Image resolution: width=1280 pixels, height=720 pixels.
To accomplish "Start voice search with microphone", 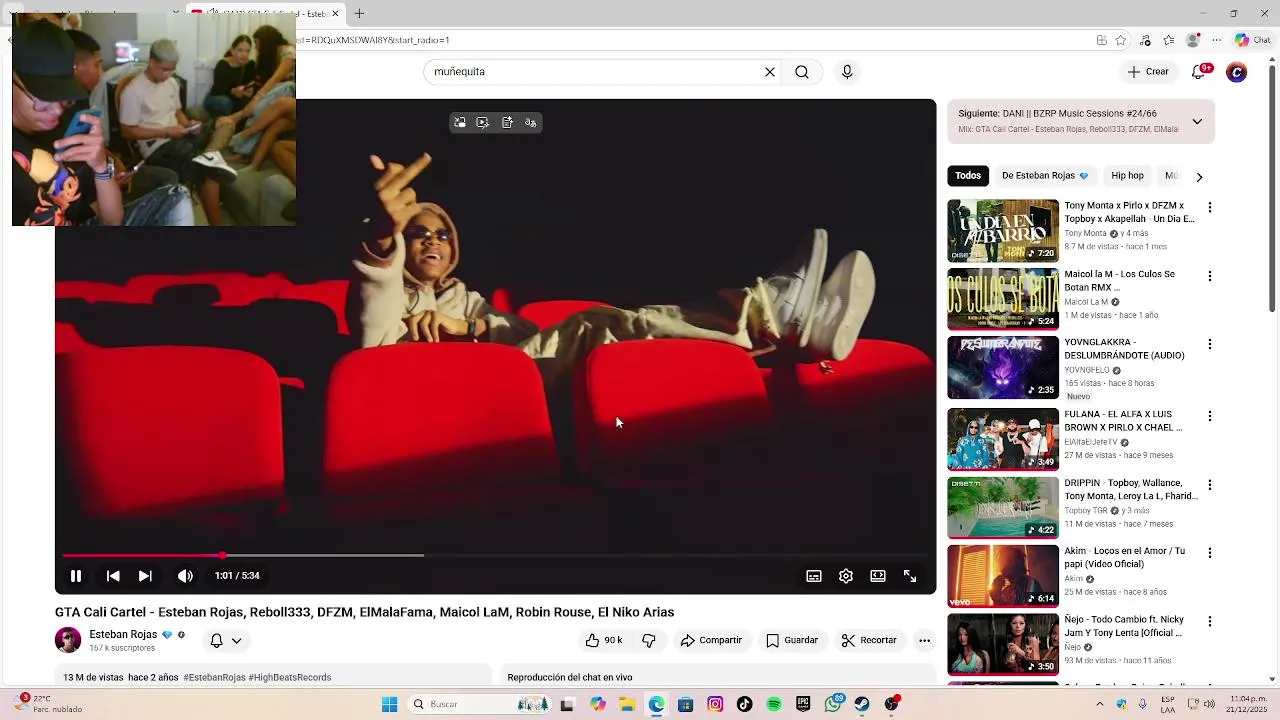I will point(847,72).
